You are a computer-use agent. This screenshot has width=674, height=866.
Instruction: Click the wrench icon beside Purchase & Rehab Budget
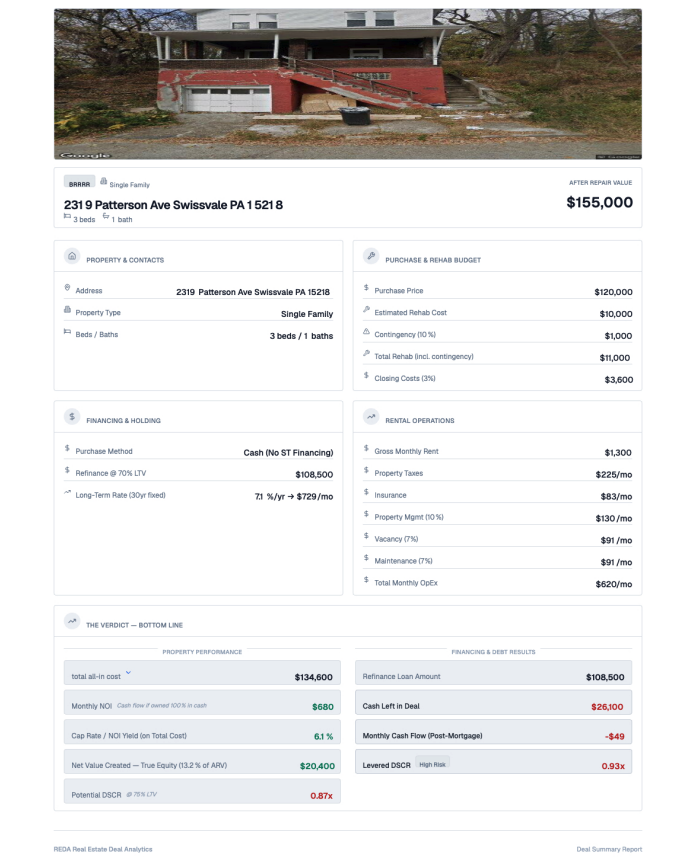[371, 256]
